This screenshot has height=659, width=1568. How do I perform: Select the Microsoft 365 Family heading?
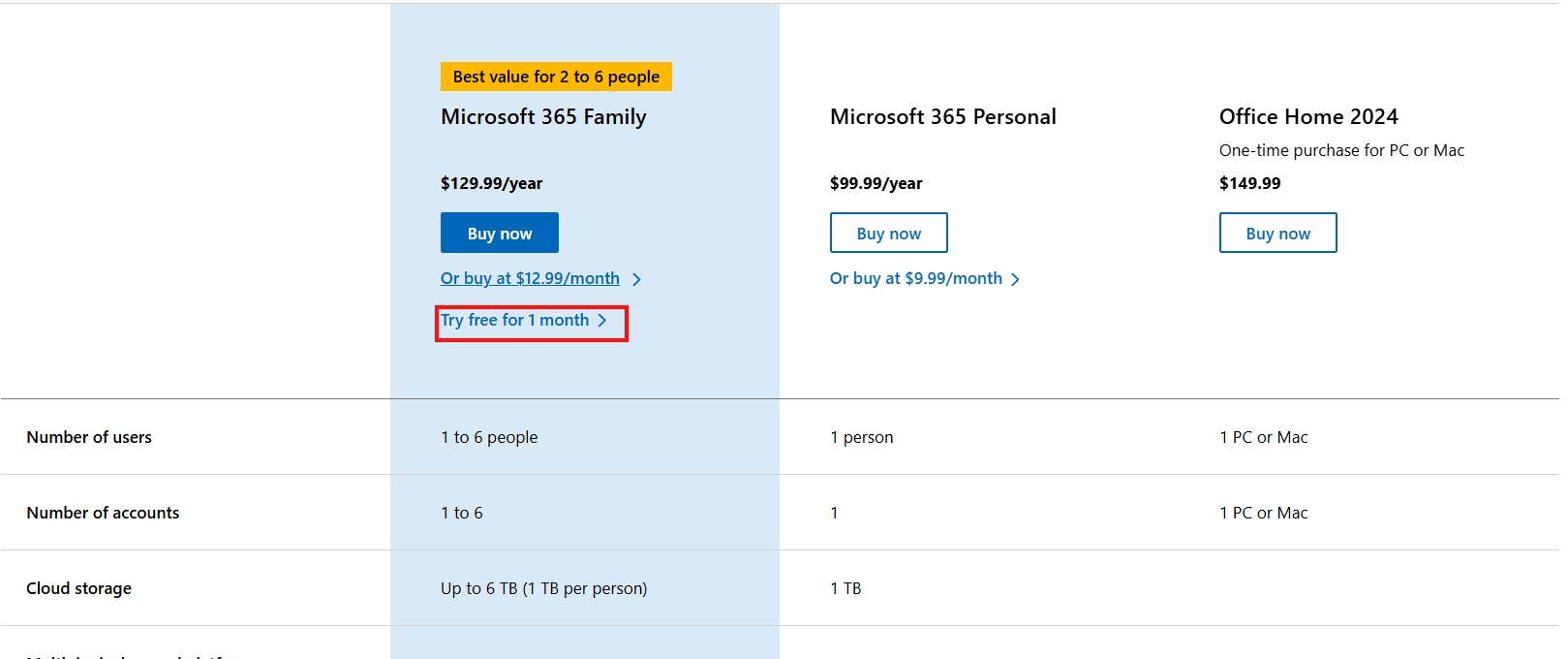543,116
